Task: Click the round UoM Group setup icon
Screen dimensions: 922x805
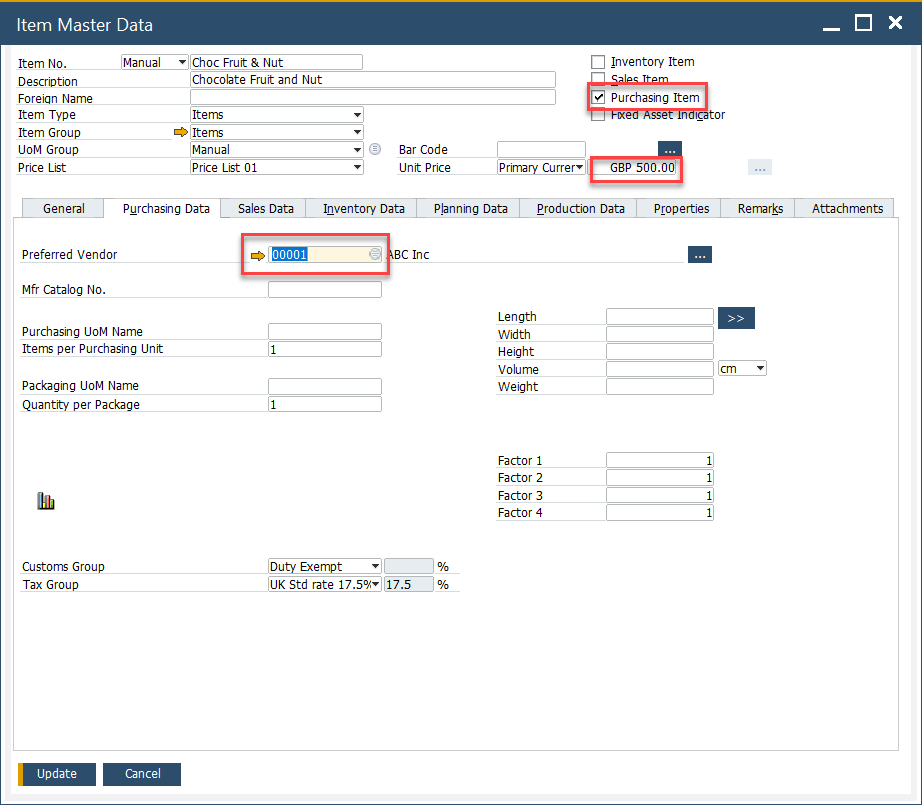Action: 375,150
